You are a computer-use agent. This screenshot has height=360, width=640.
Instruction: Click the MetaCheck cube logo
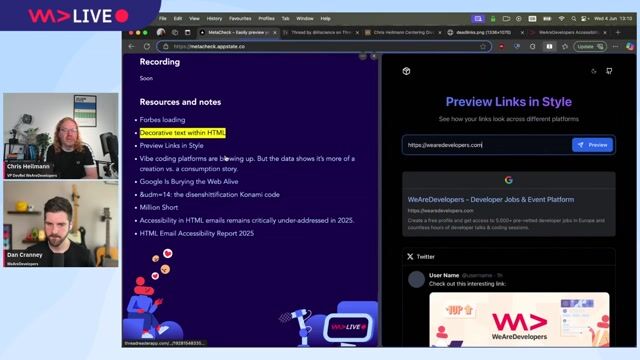point(406,71)
